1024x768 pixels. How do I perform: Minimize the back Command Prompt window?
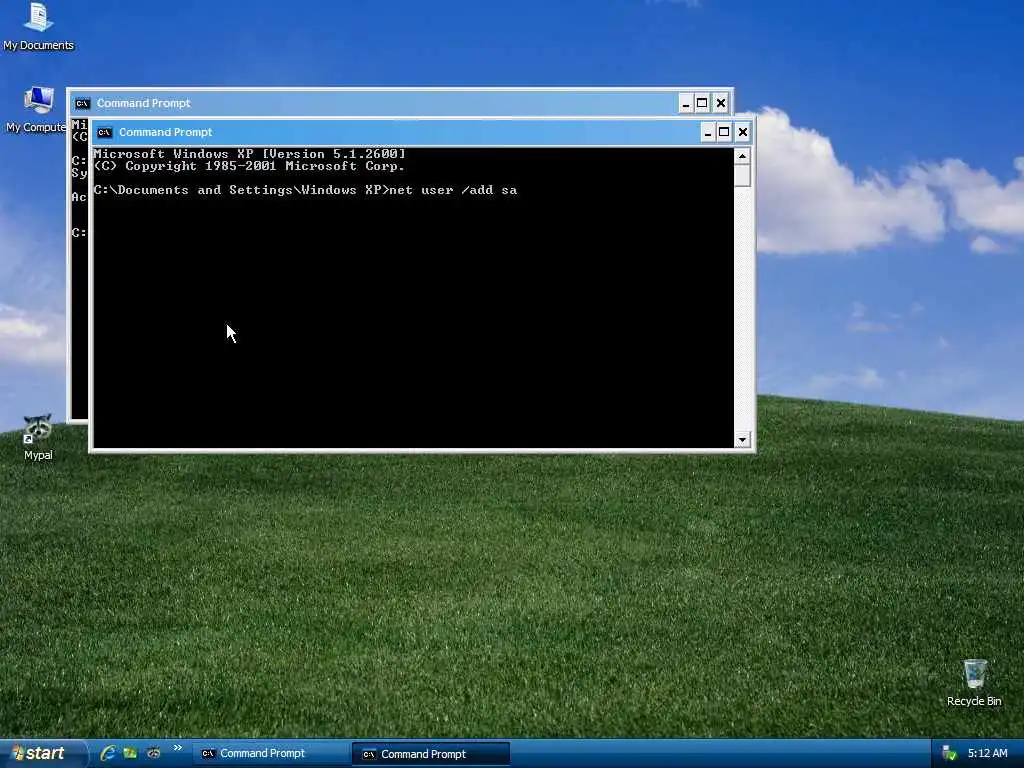coord(686,103)
